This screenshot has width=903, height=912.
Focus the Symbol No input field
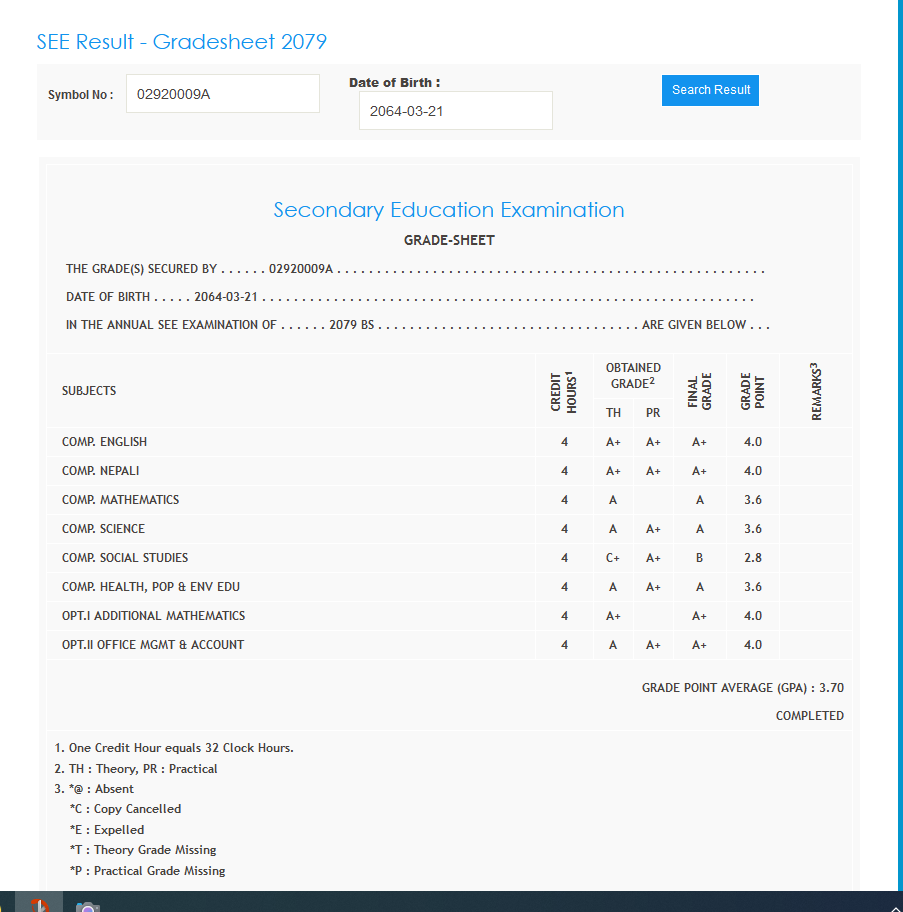tap(222, 94)
